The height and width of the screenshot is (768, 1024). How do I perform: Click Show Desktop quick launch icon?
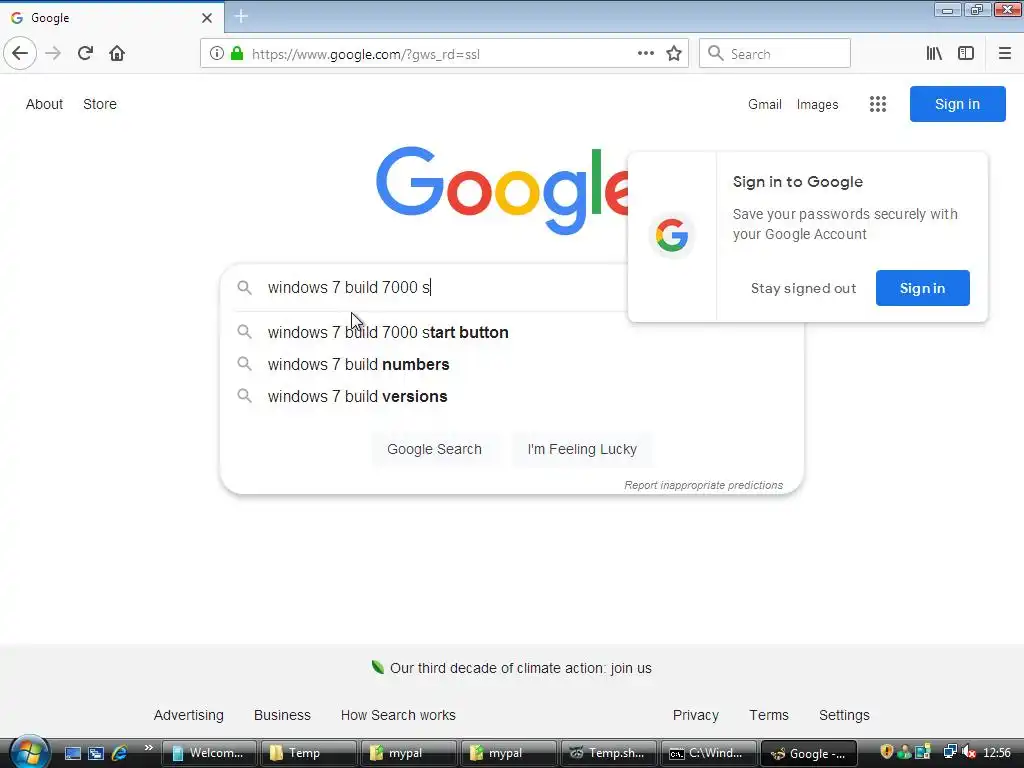point(72,753)
